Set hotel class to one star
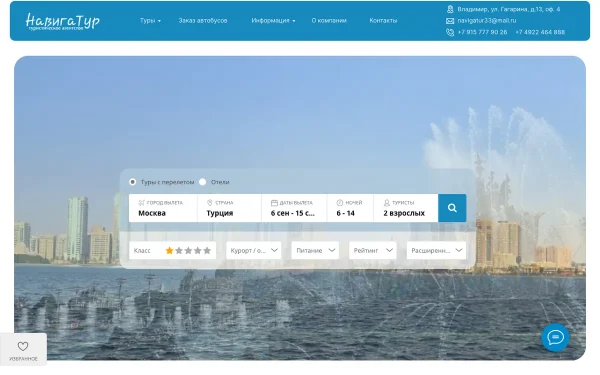This screenshot has height=375, width=600. click(x=170, y=251)
